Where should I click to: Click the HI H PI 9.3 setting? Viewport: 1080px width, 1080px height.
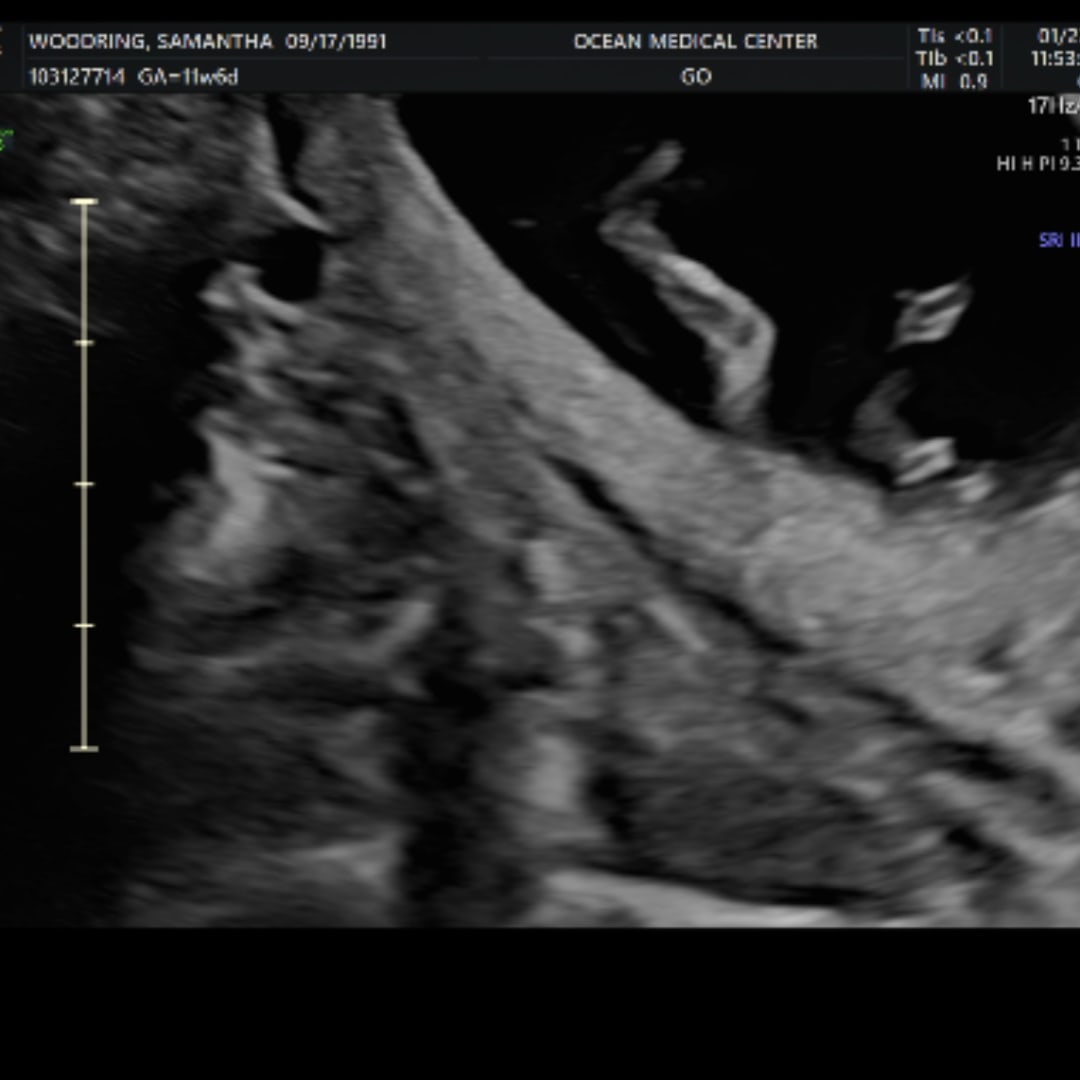tap(1038, 164)
